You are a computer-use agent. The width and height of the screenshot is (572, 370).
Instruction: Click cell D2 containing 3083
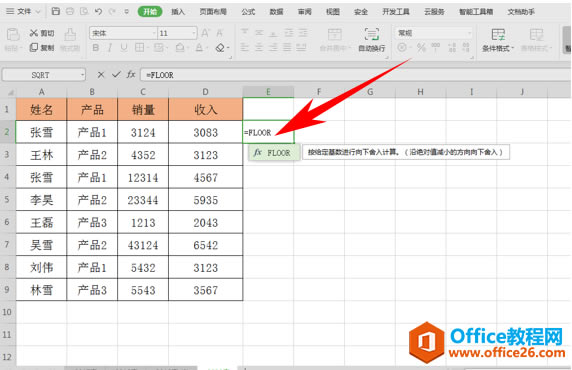tap(206, 132)
